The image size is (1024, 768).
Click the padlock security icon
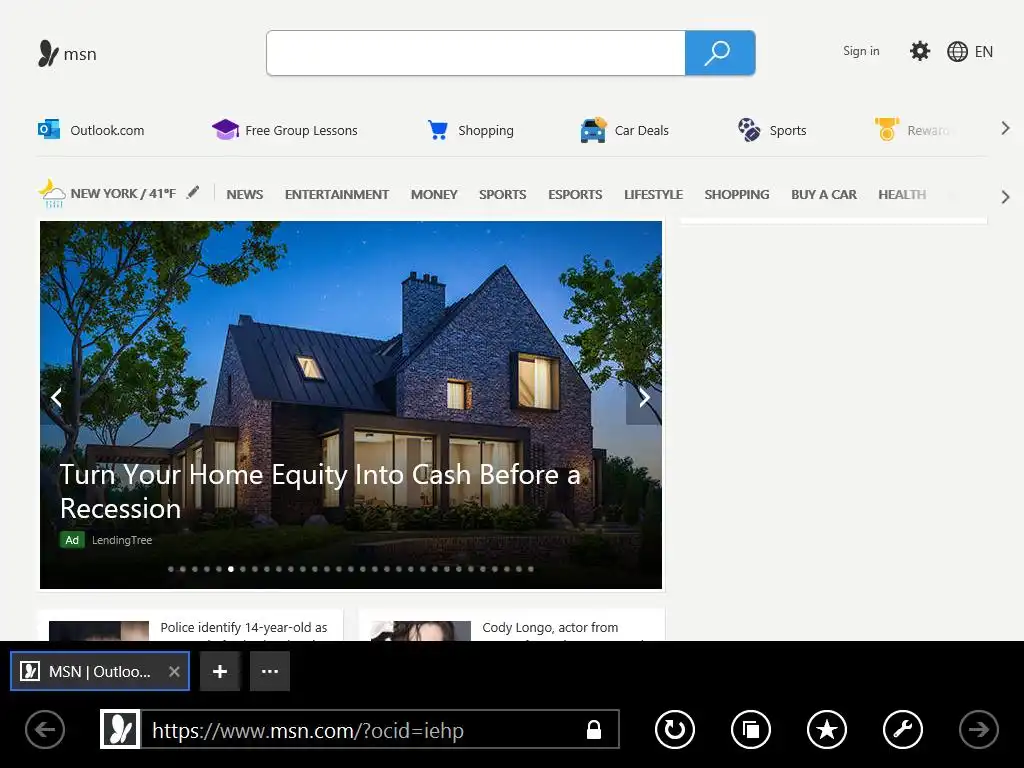594,729
